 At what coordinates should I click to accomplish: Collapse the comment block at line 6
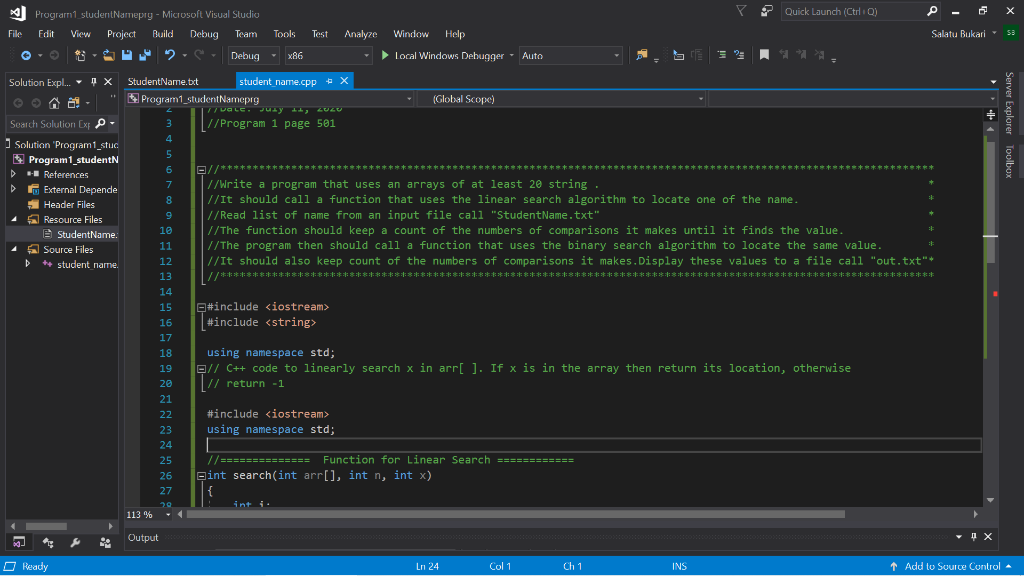point(200,169)
